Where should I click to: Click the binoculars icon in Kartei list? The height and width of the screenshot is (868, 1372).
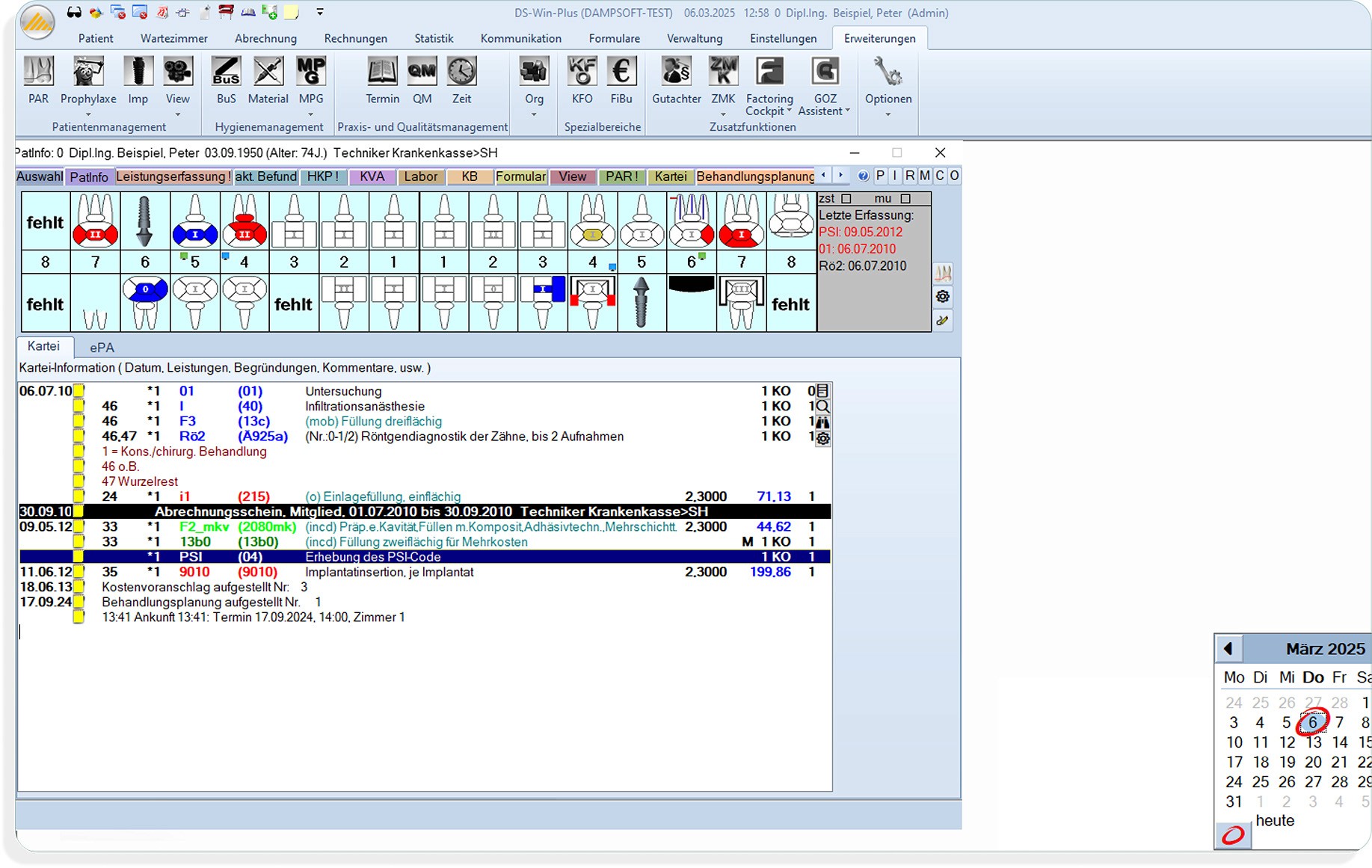pyautogui.click(x=822, y=422)
